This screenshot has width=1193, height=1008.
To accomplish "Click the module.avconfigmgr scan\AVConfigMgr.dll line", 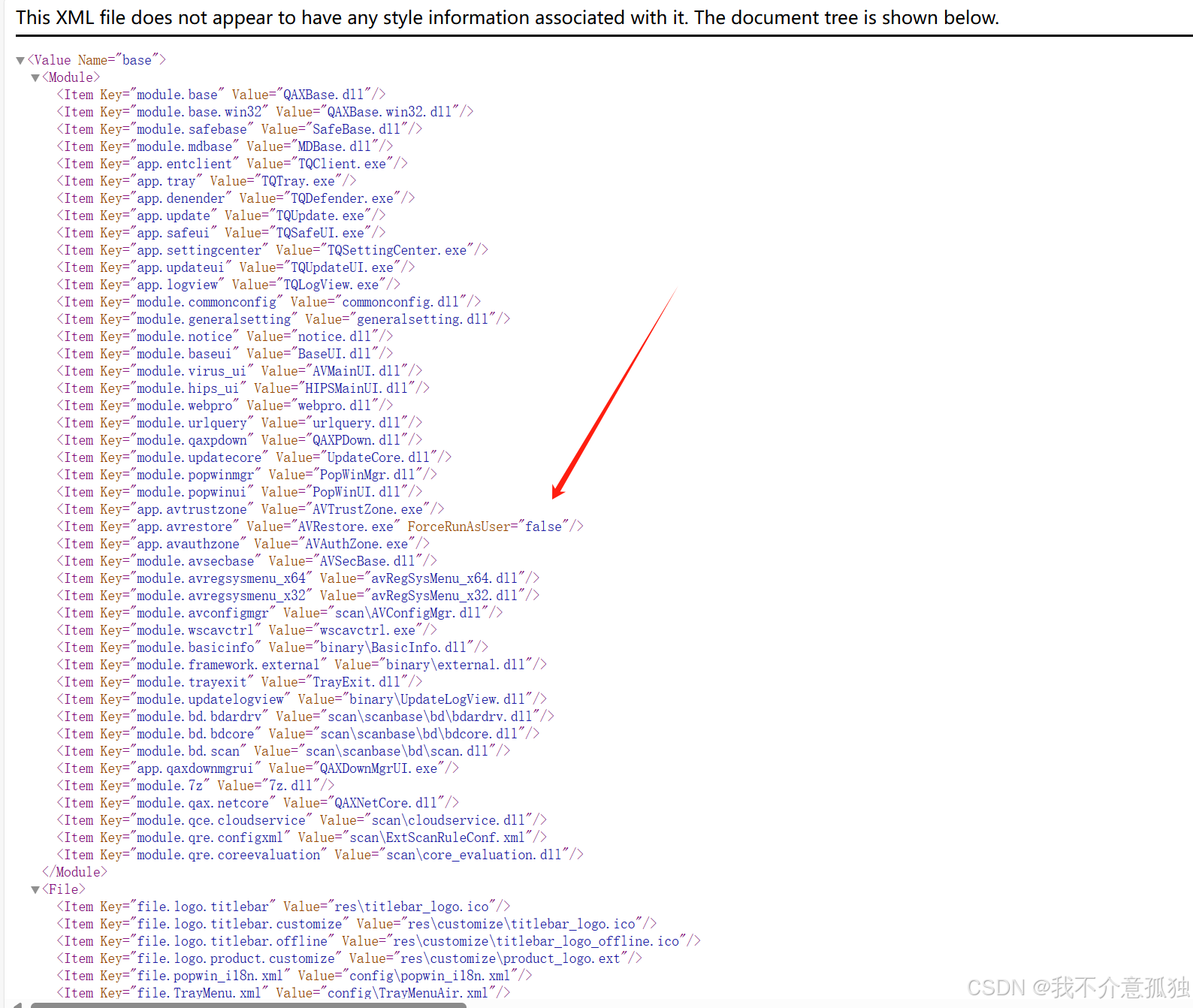I will tap(280, 613).
